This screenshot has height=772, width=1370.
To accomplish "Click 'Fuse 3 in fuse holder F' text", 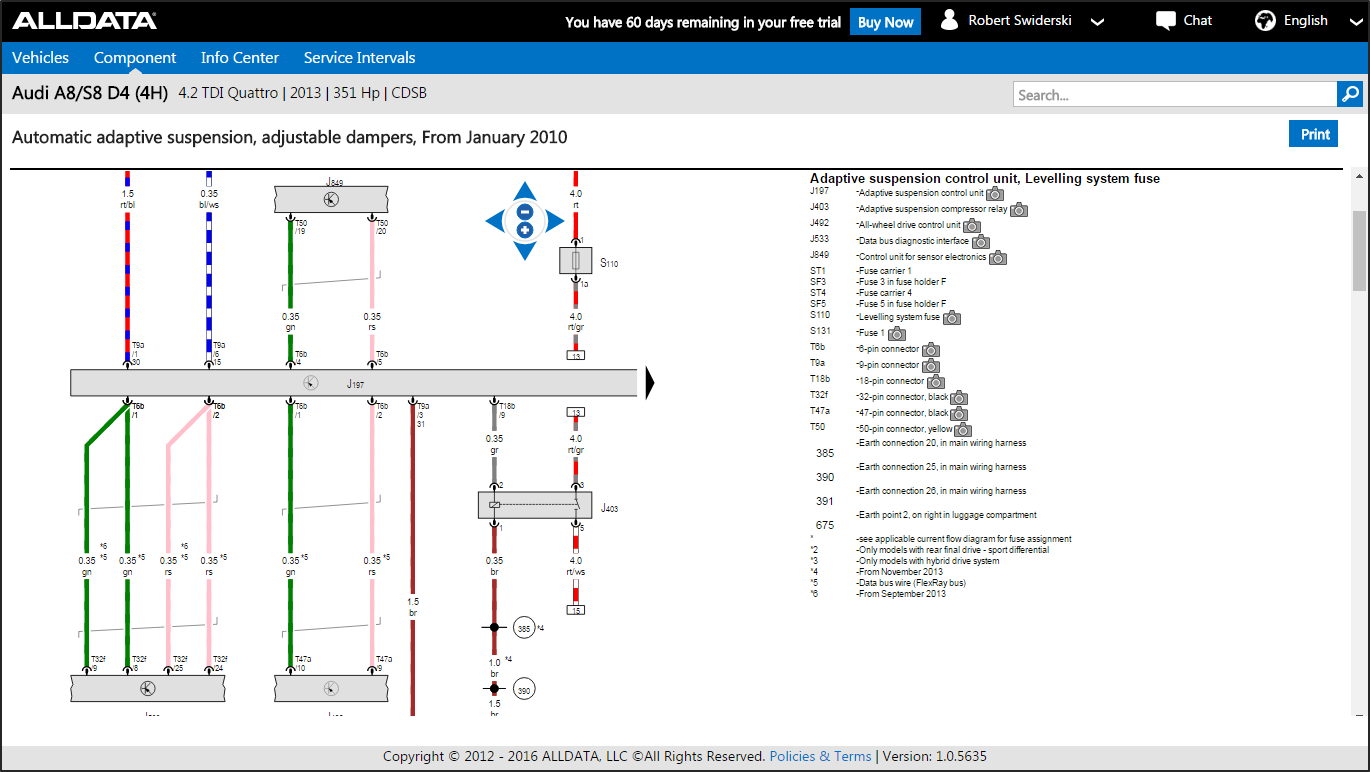I will point(902,282).
